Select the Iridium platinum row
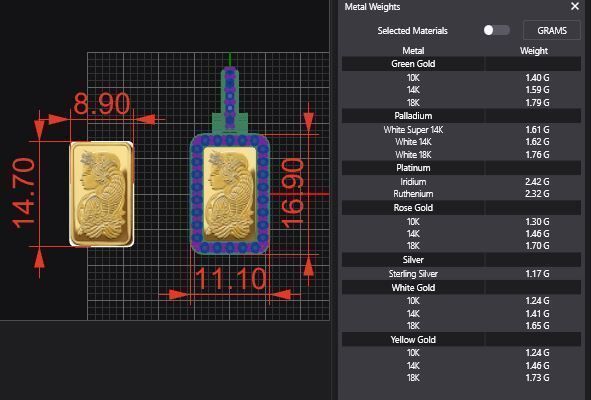This screenshot has height=400, width=591. coord(461,182)
